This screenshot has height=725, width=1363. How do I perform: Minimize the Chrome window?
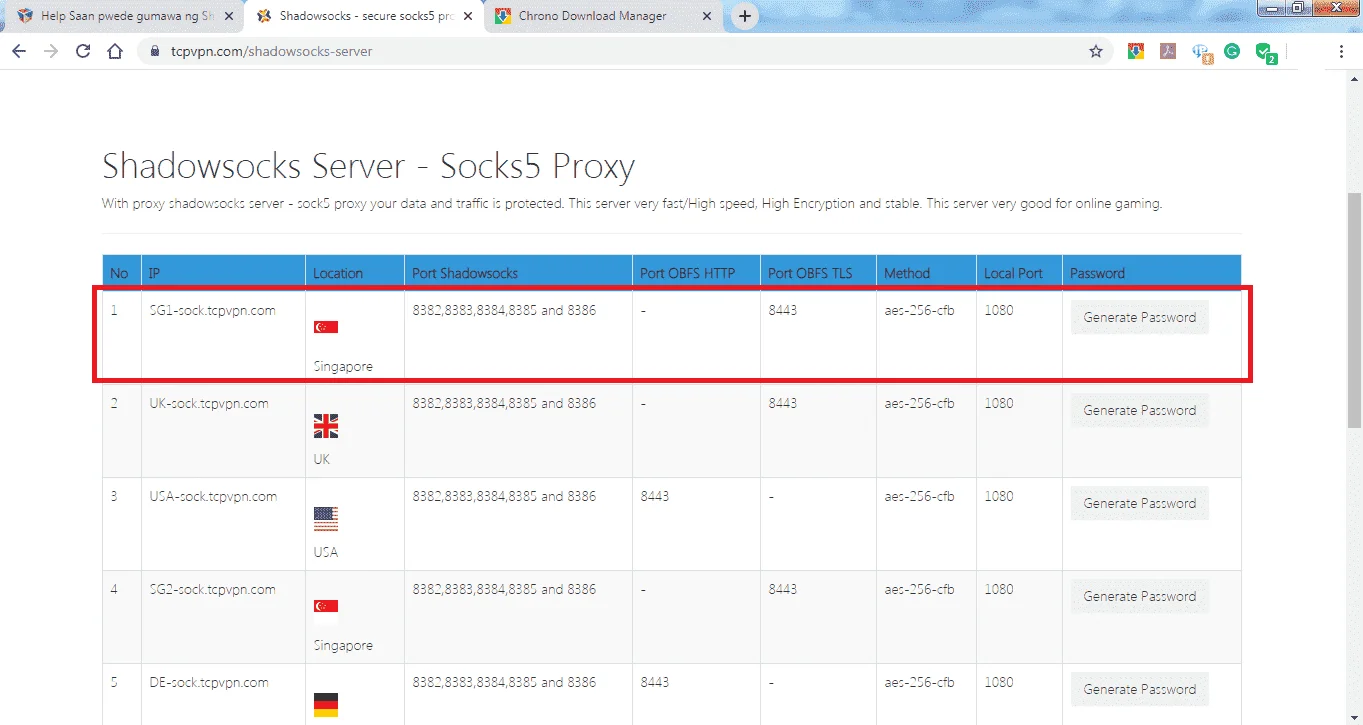tap(1272, 8)
